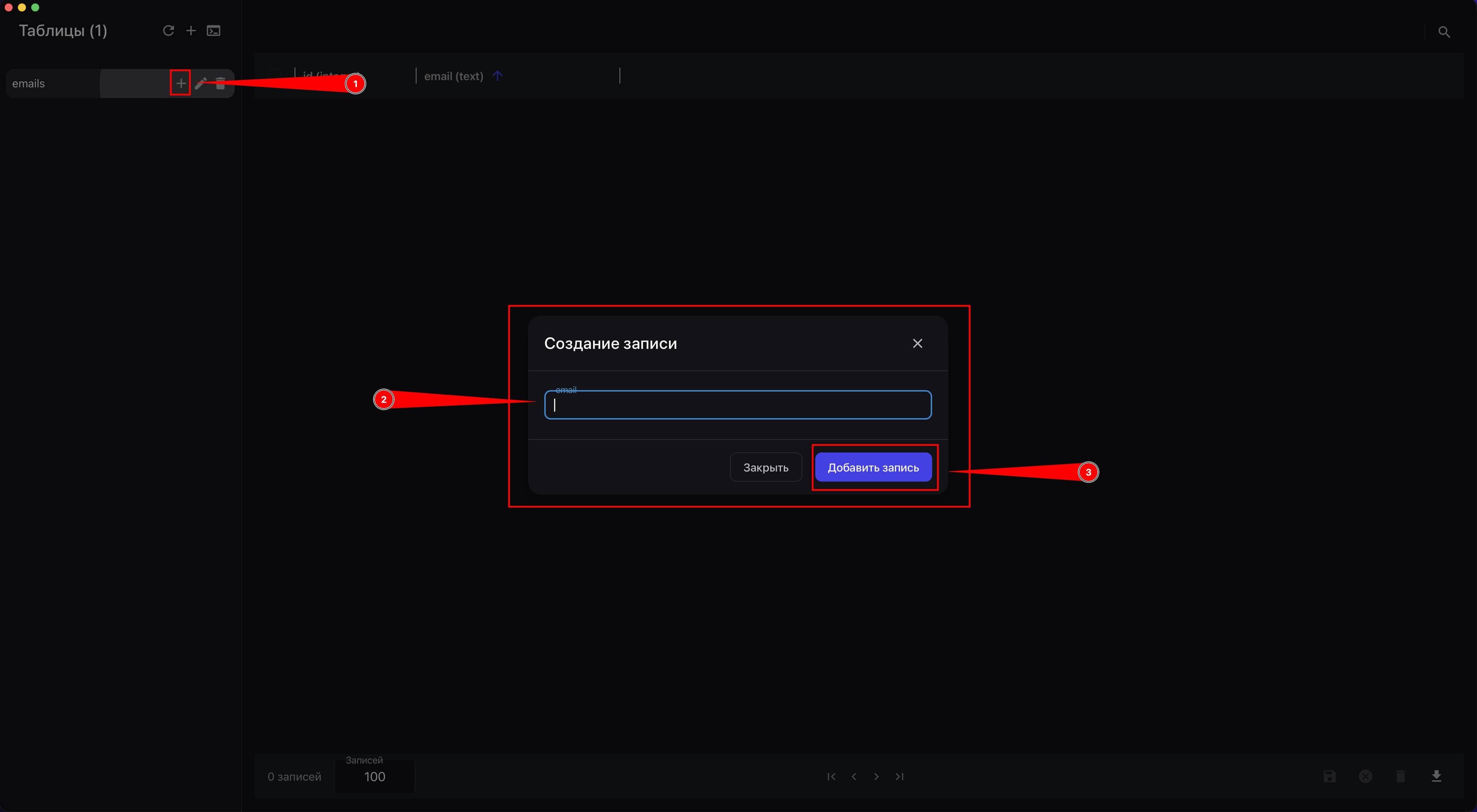Add a new table in sidebar header

pos(191,30)
